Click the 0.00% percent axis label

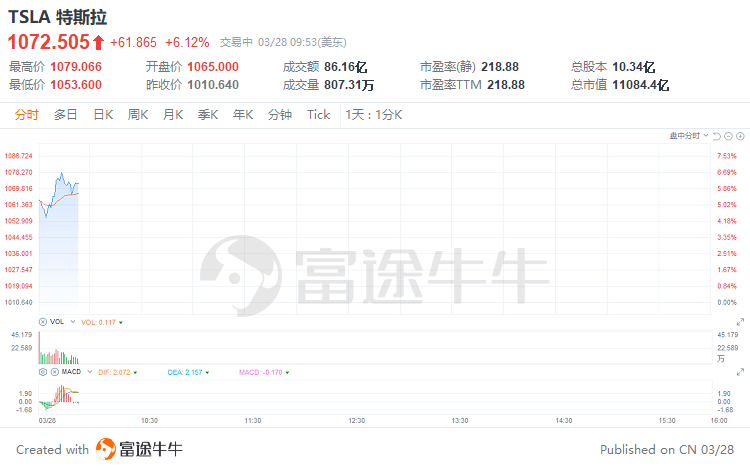point(727,302)
